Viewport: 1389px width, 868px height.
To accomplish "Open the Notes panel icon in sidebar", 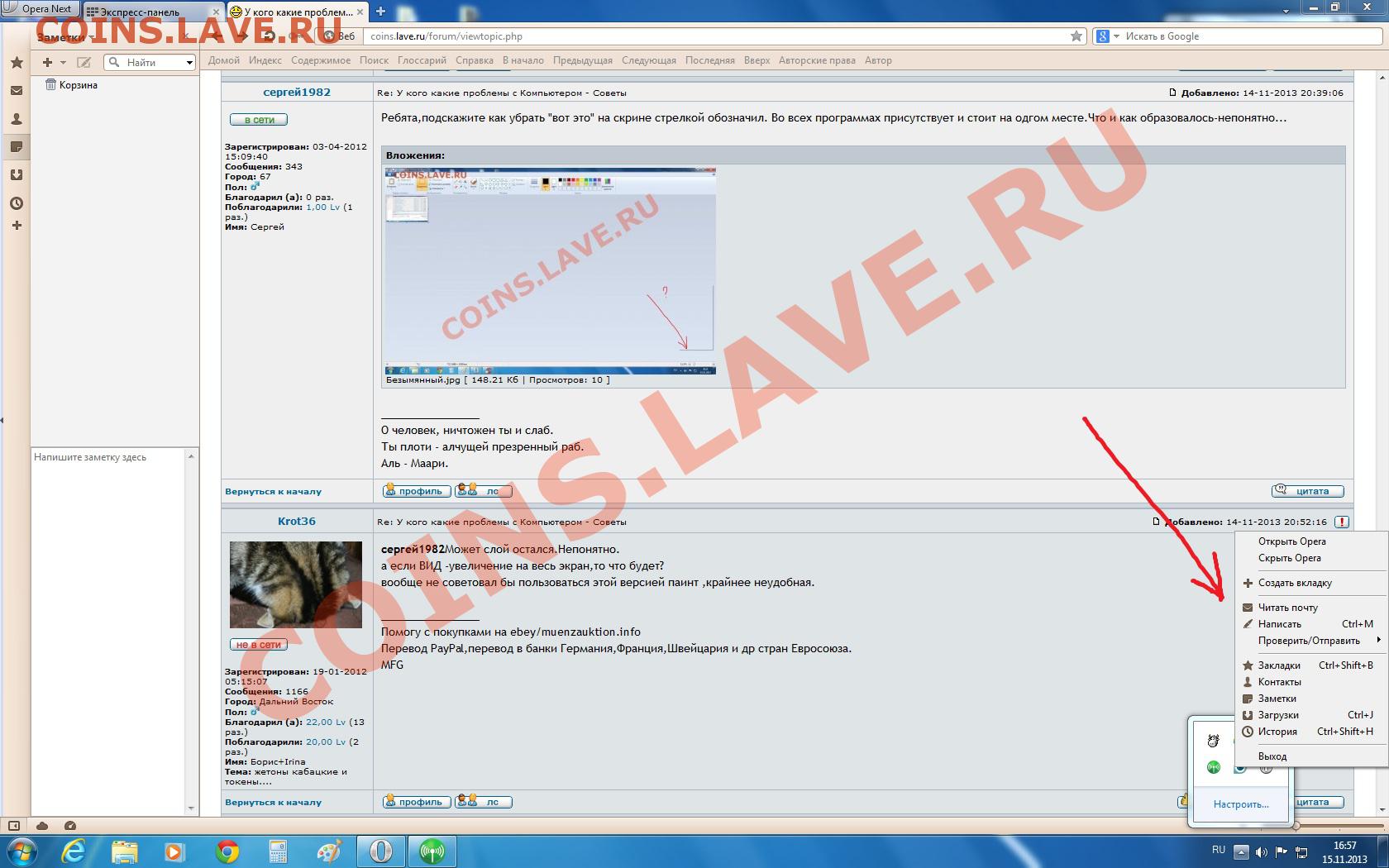I will pyautogui.click(x=16, y=147).
